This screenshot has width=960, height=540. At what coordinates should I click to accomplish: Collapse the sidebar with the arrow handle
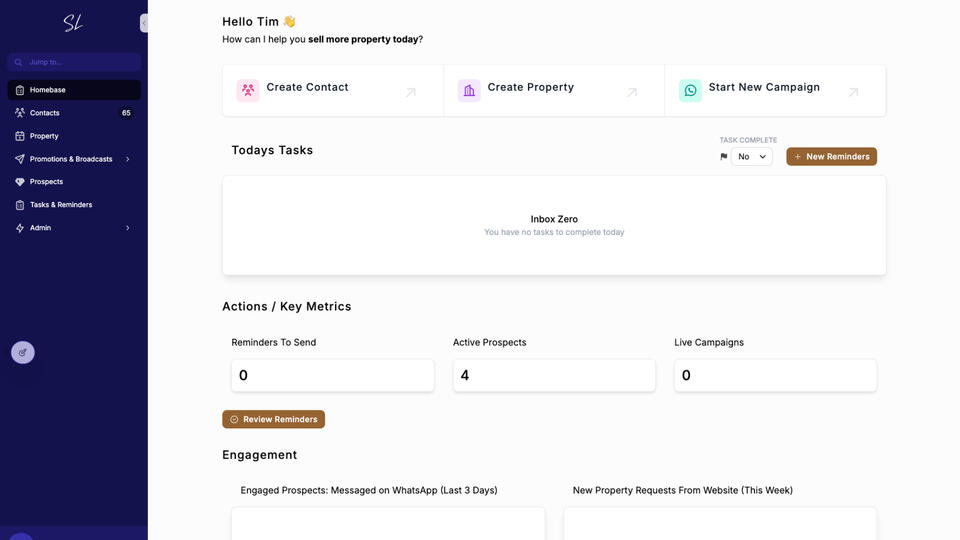(x=144, y=23)
